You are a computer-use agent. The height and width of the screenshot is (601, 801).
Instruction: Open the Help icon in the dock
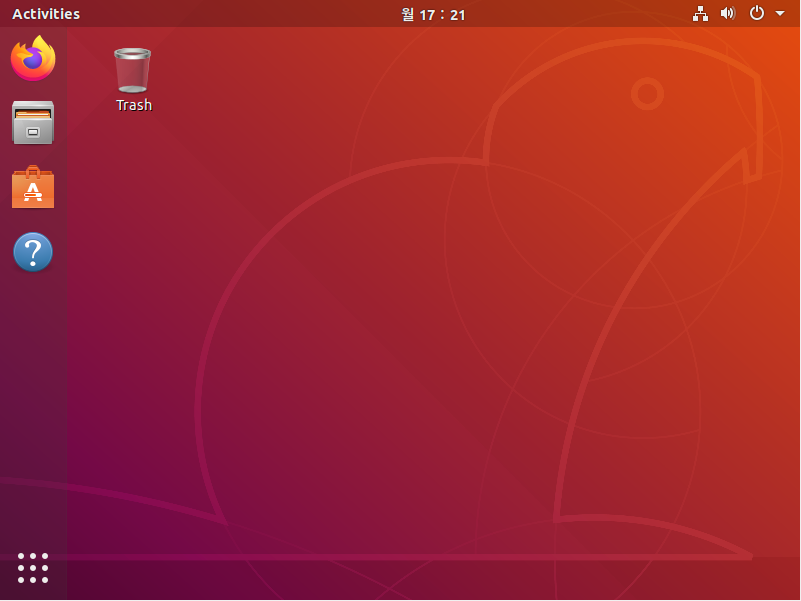point(33,251)
